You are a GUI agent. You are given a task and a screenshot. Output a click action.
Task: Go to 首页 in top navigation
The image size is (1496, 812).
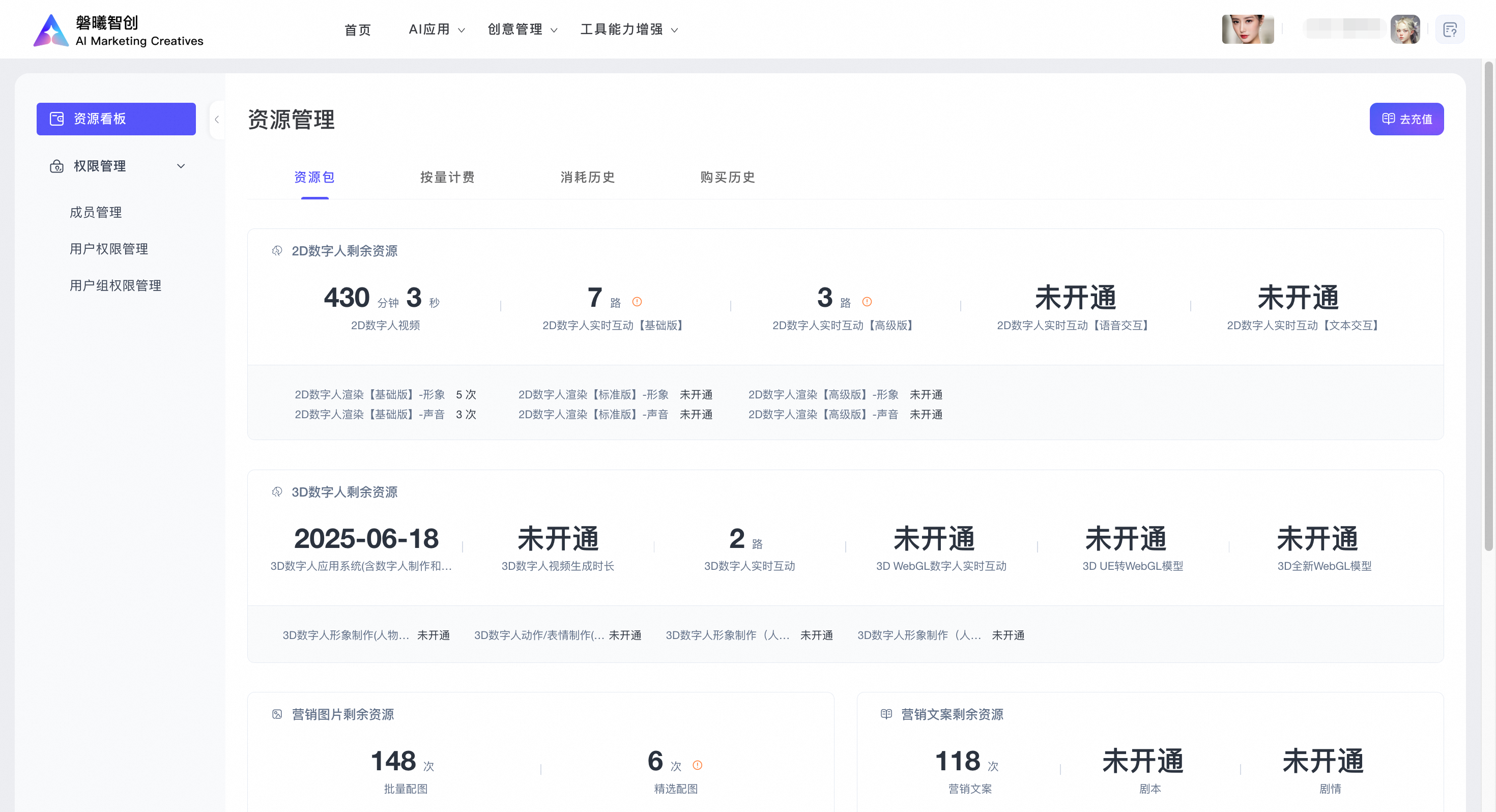click(x=358, y=30)
